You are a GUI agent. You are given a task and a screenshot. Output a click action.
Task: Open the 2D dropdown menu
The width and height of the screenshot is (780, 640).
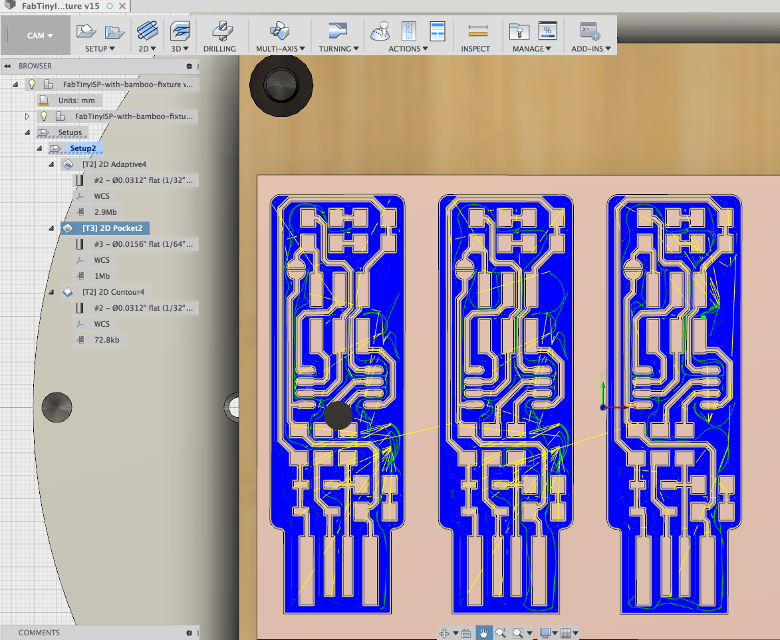click(x=147, y=49)
